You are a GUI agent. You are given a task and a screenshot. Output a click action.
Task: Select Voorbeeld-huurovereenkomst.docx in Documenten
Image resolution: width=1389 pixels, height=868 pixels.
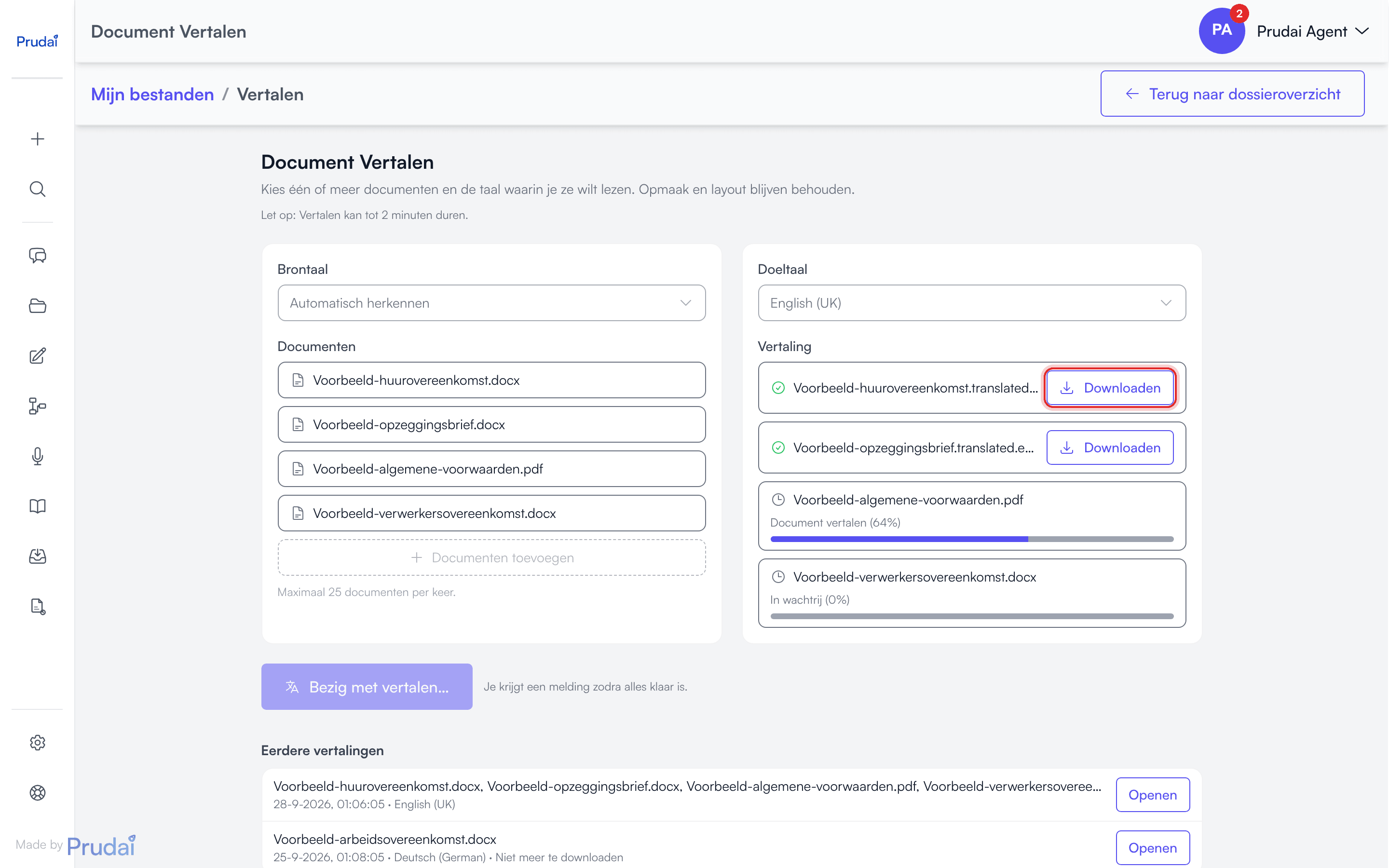pyautogui.click(x=491, y=380)
